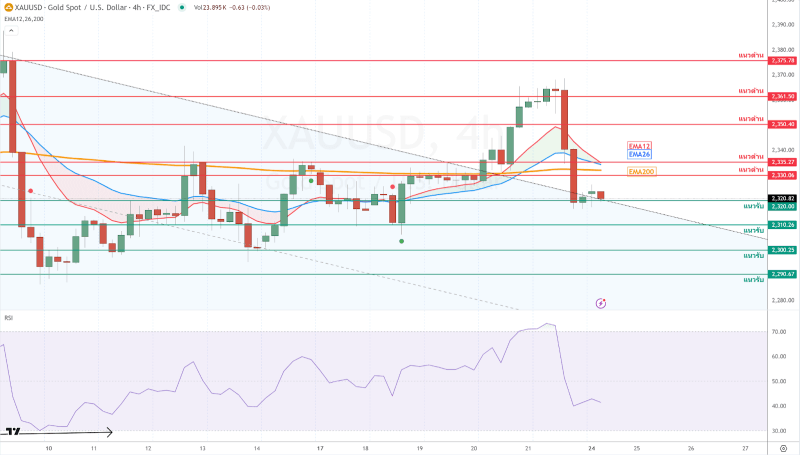Click the 2,310.26 support price label
The height and width of the screenshot is (455, 800).
pyautogui.click(x=782, y=225)
